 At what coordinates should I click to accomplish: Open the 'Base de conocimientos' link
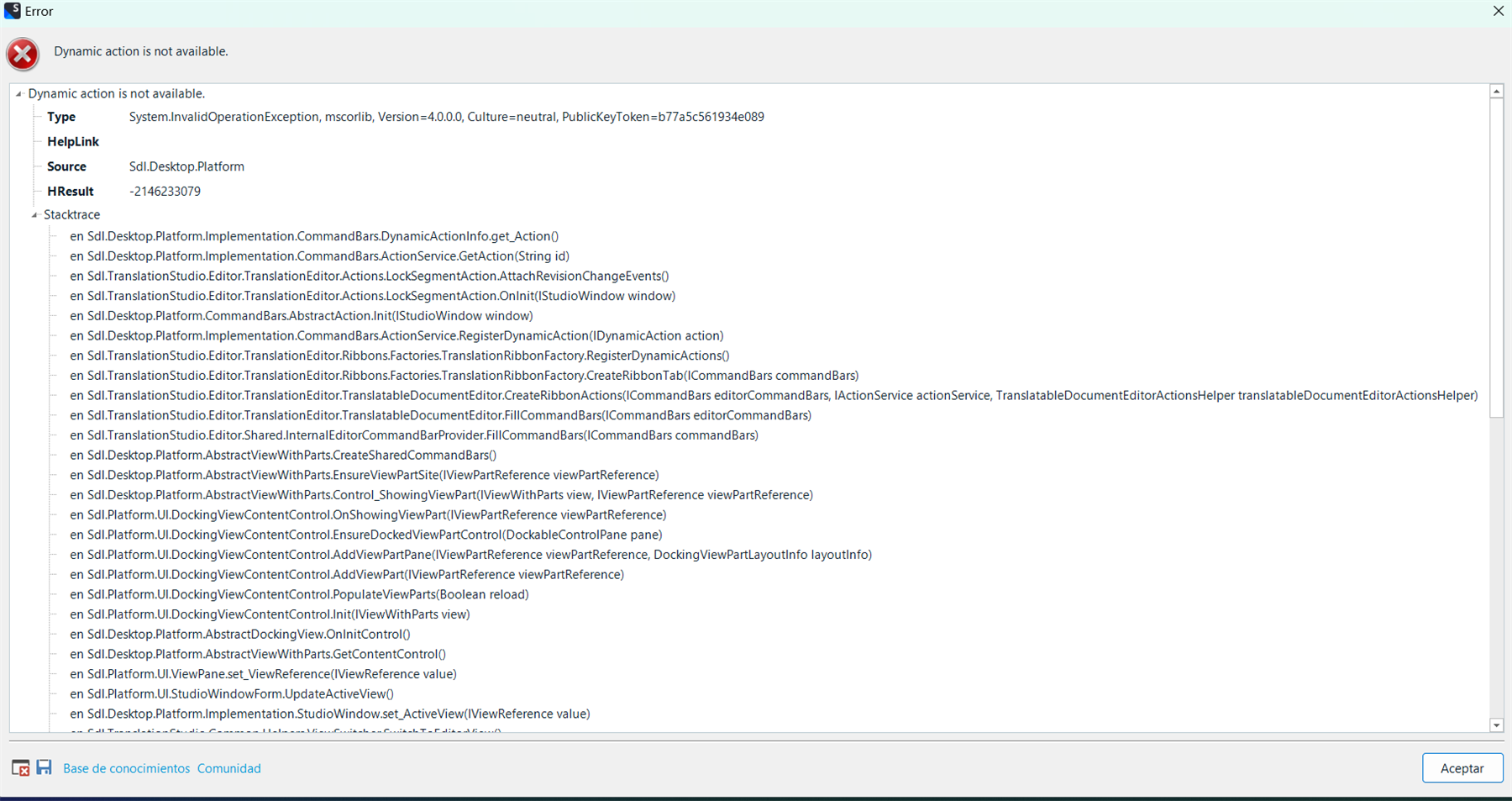click(125, 767)
